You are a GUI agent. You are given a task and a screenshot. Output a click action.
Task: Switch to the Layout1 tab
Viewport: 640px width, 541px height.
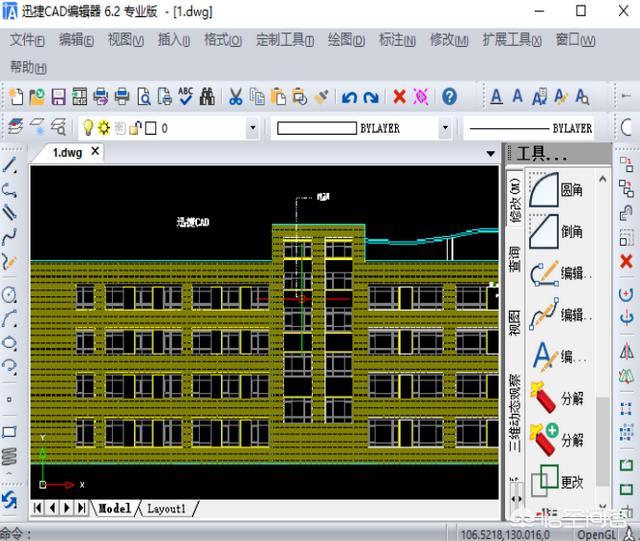(x=166, y=508)
